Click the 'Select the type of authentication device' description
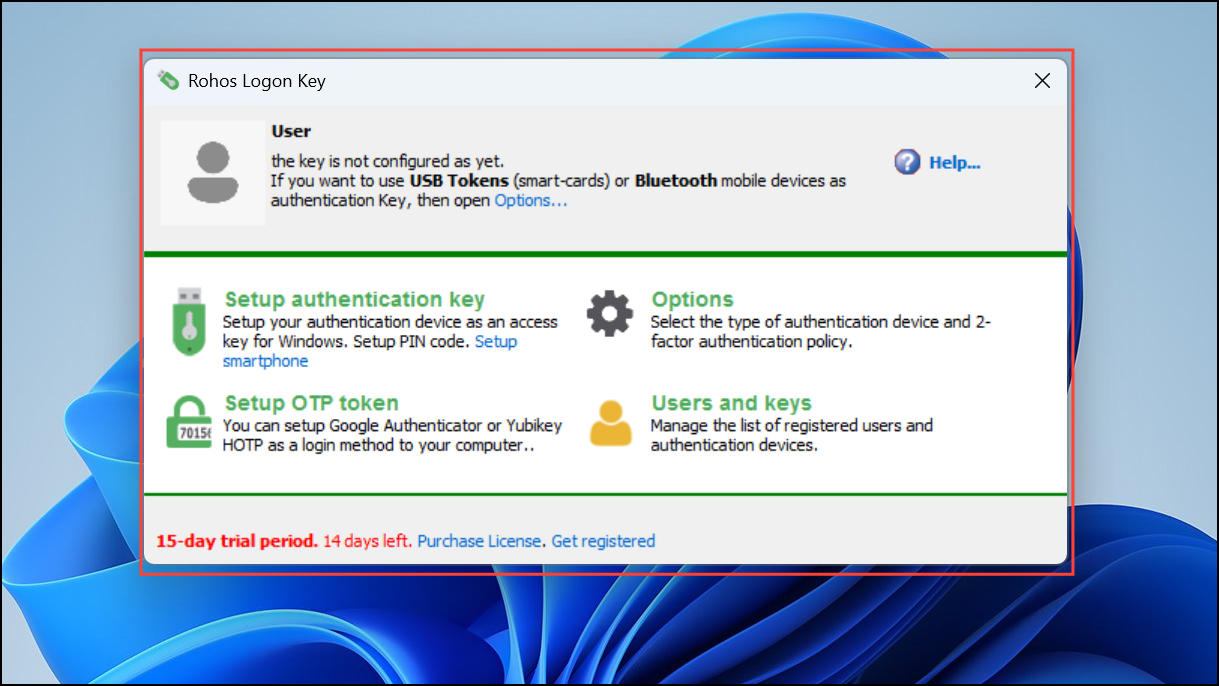The width and height of the screenshot is (1219, 686). tap(820, 331)
